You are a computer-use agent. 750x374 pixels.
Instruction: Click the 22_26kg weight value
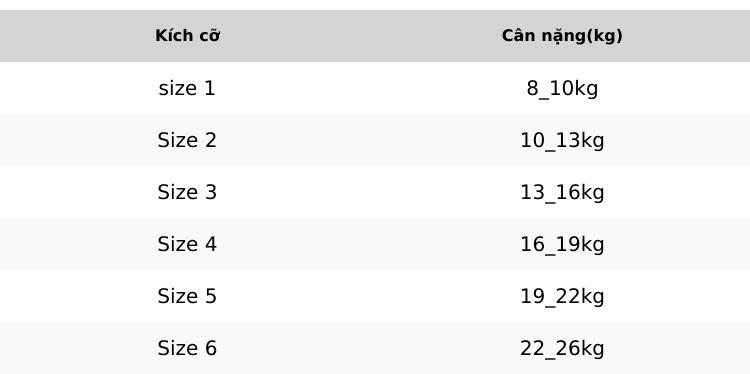tap(562, 349)
